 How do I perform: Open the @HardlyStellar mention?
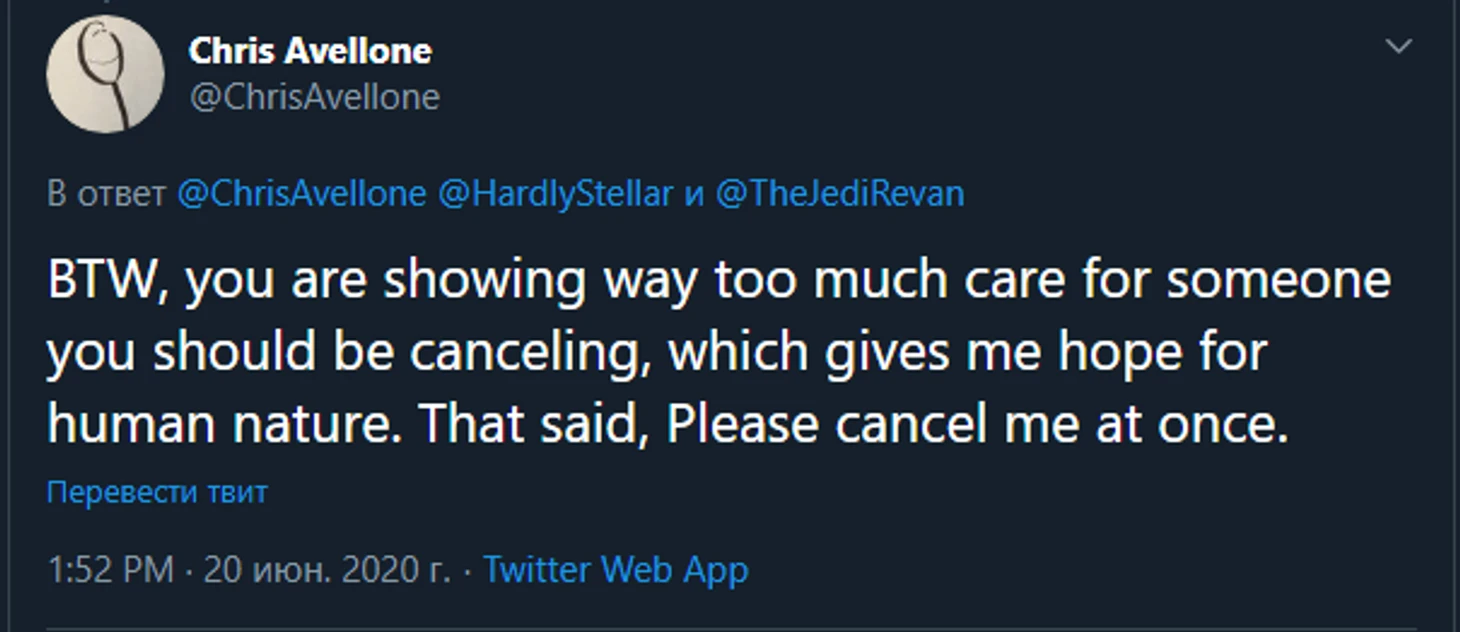(x=555, y=193)
